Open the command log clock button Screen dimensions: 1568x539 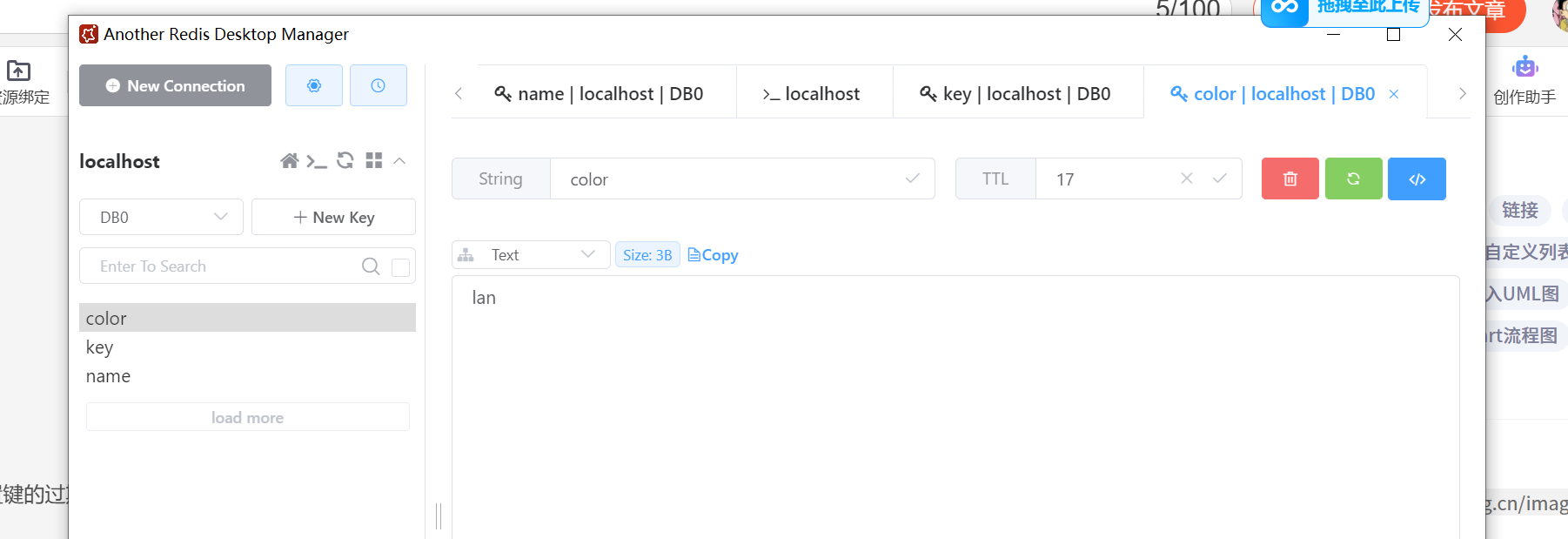click(x=379, y=85)
